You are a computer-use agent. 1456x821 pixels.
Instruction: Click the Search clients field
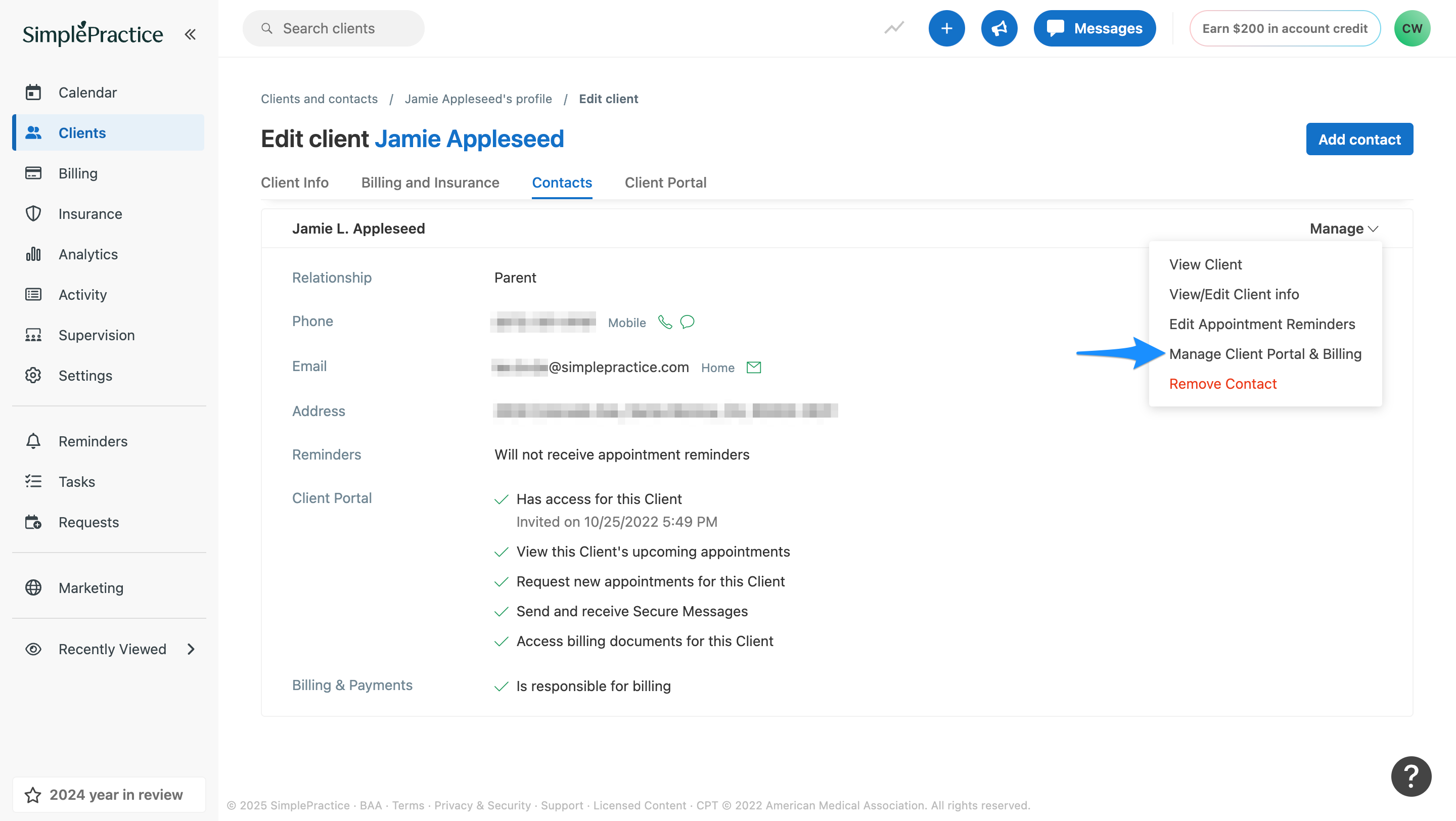click(334, 28)
